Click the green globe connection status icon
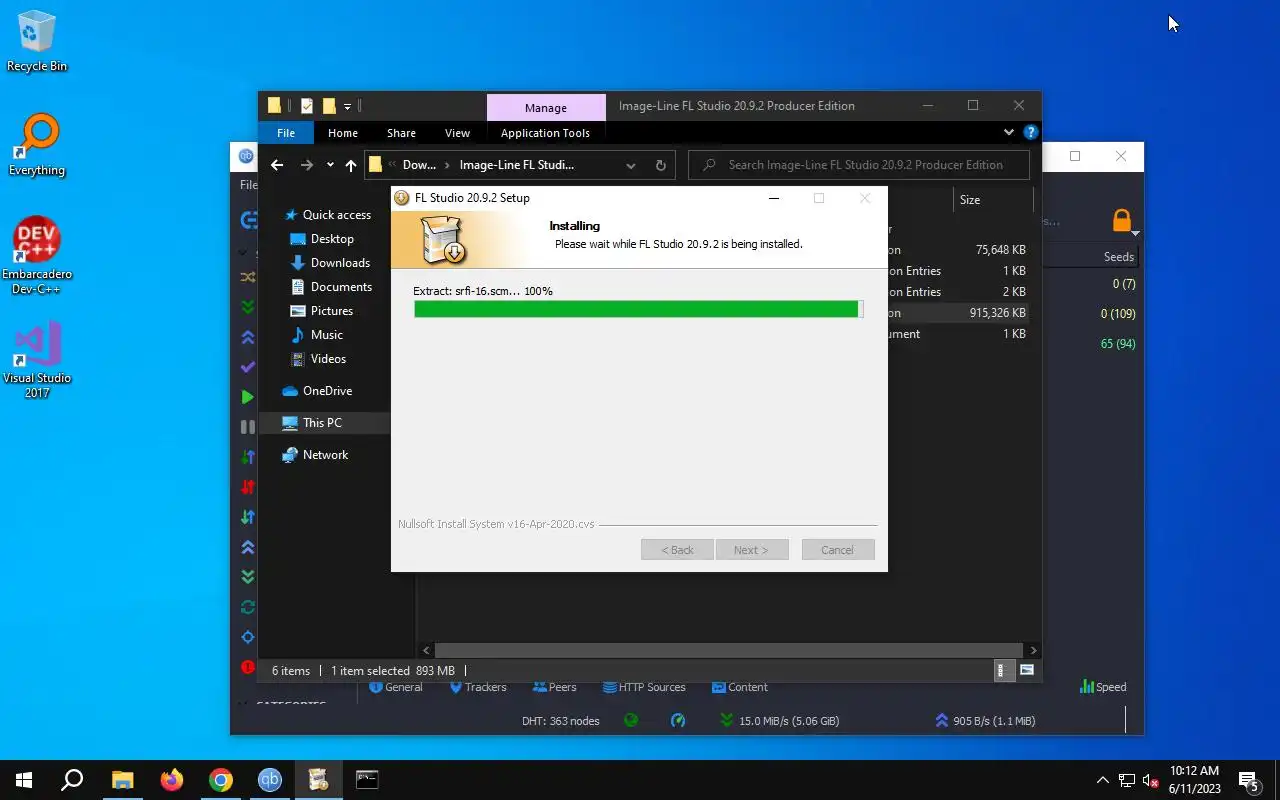Image resolution: width=1280 pixels, height=800 pixels. click(x=631, y=720)
